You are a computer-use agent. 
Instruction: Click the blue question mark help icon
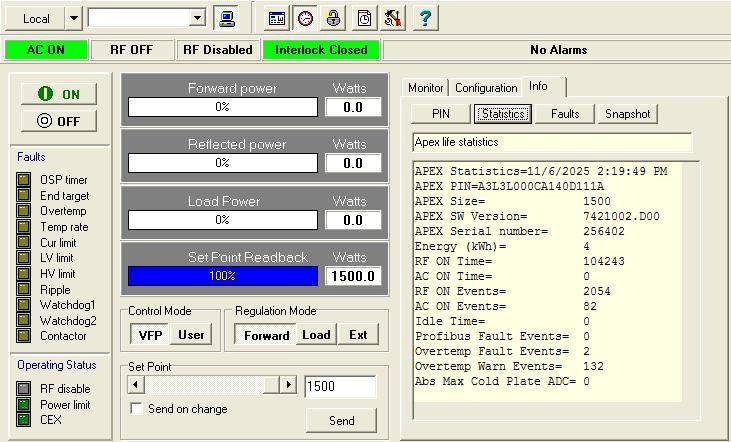pos(423,18)
